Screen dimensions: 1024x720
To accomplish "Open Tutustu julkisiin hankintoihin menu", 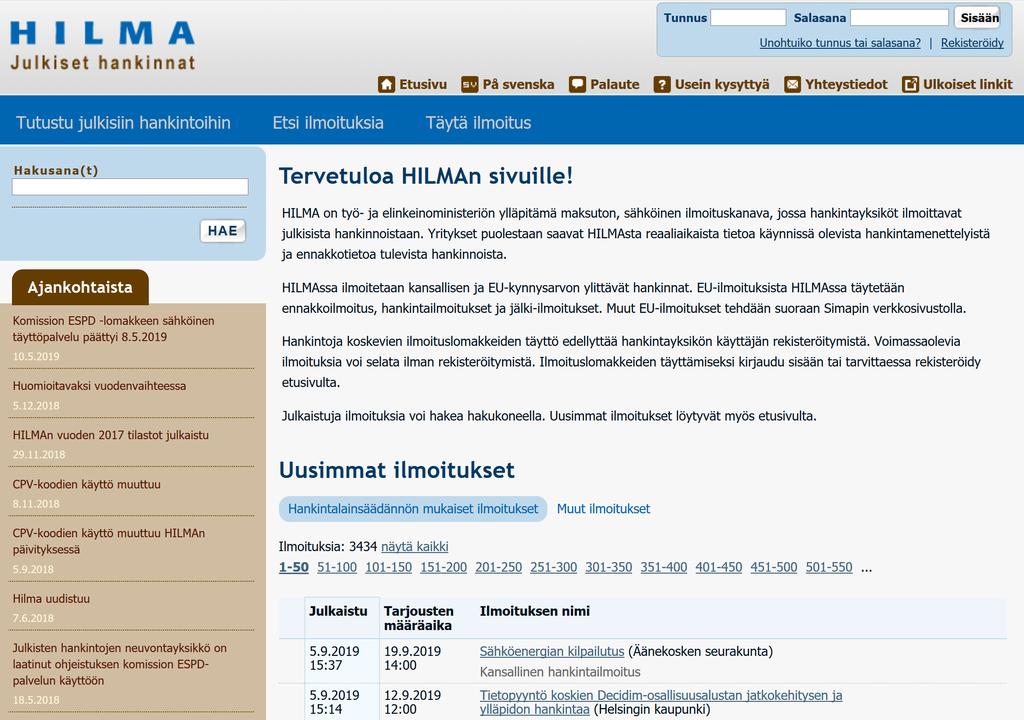I will [x=123, y=123].
